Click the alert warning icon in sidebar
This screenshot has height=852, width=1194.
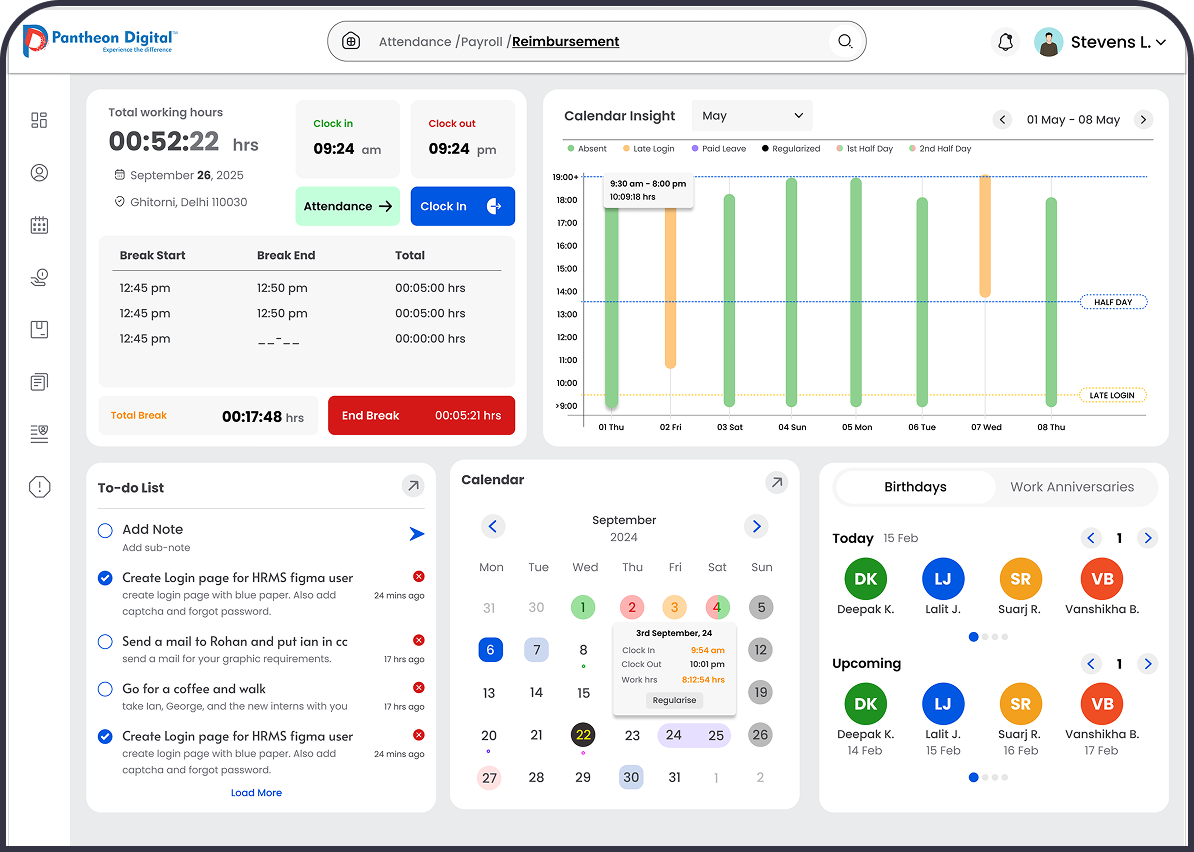(x=39, y=487)
